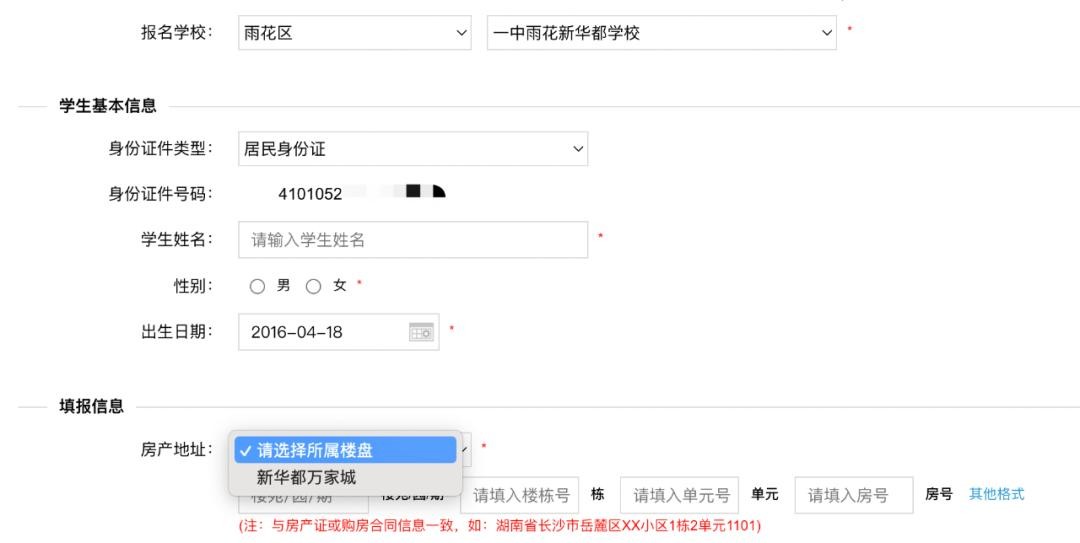Open the calendar picker icon for birth date
The image size is (1080, 543).
point(422,332)
